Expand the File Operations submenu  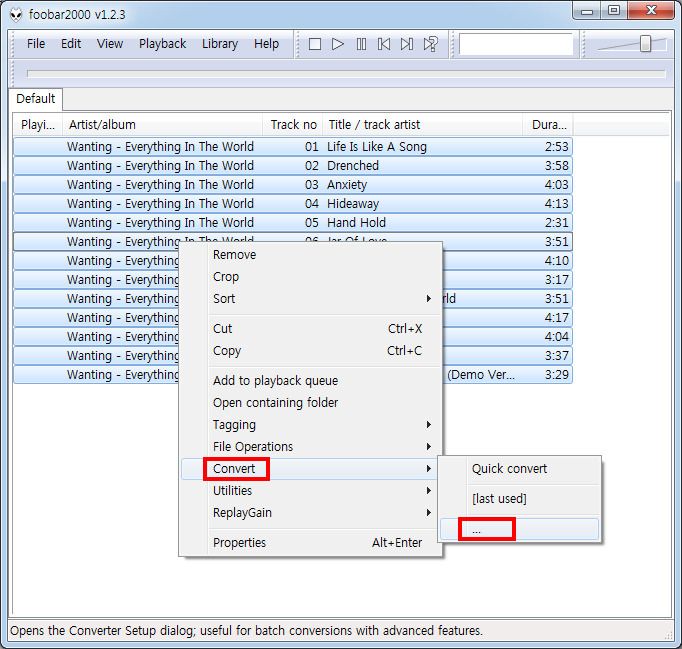coord(311,446)
